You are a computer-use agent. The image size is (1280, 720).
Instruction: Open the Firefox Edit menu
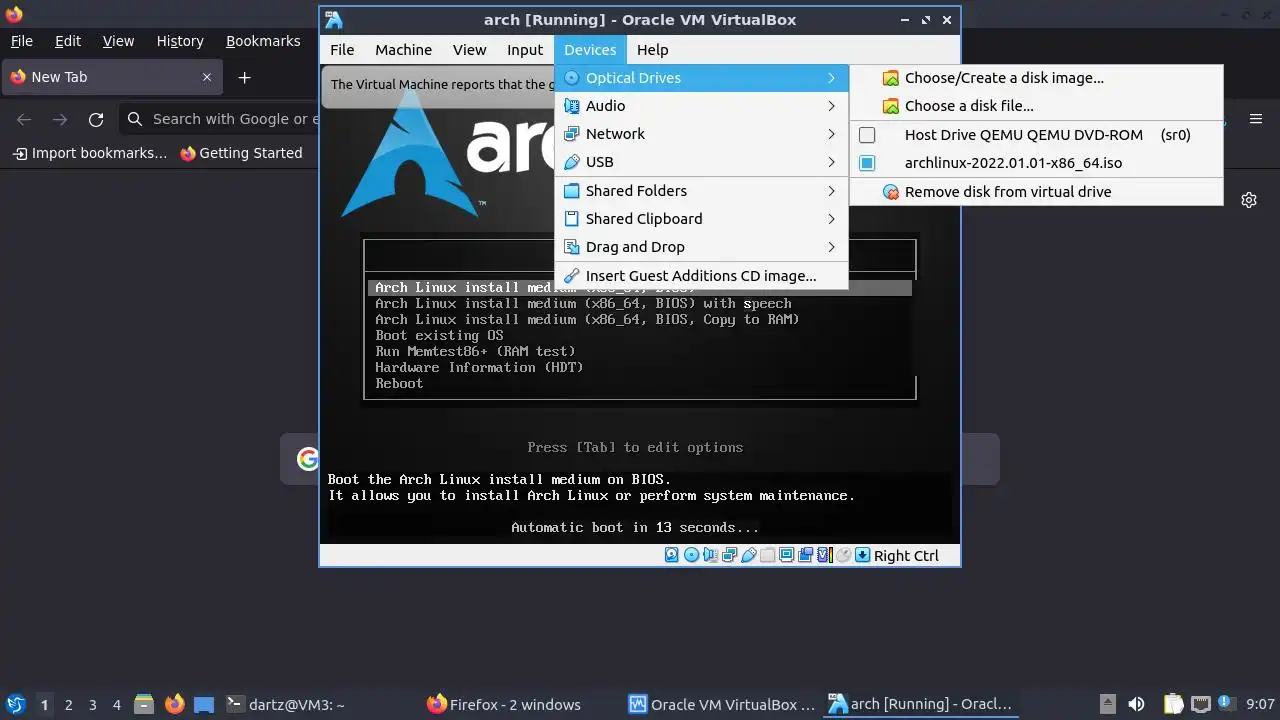[68, 41]
